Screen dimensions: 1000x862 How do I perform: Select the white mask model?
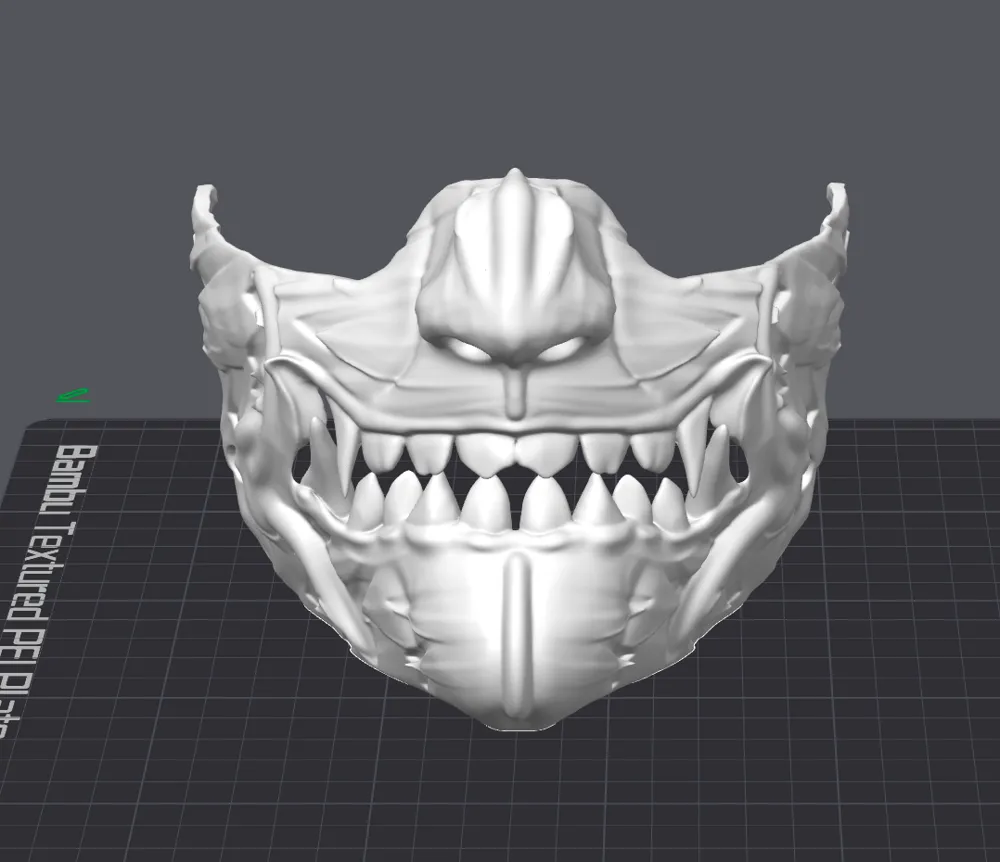tap(520, 449)
